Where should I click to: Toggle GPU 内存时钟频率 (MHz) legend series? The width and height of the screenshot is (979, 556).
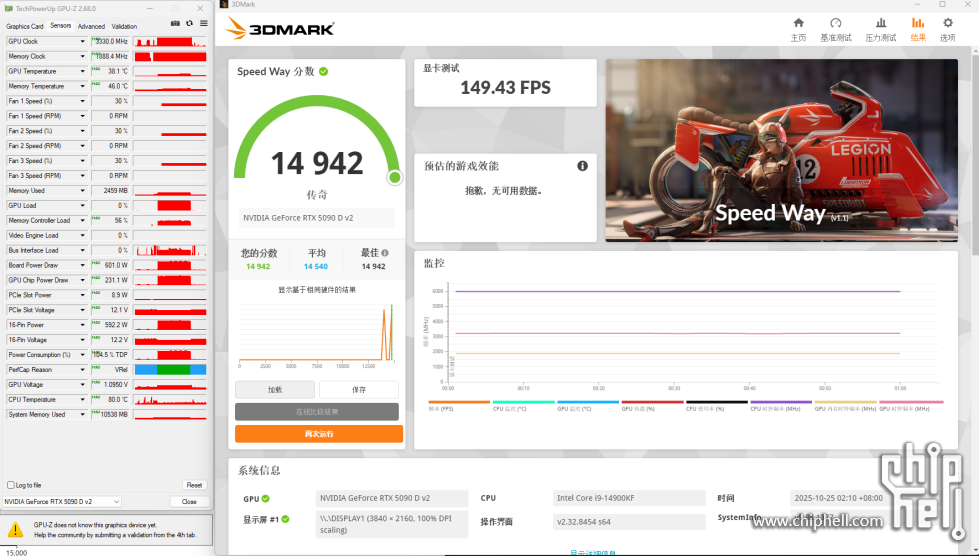point(845,406)
